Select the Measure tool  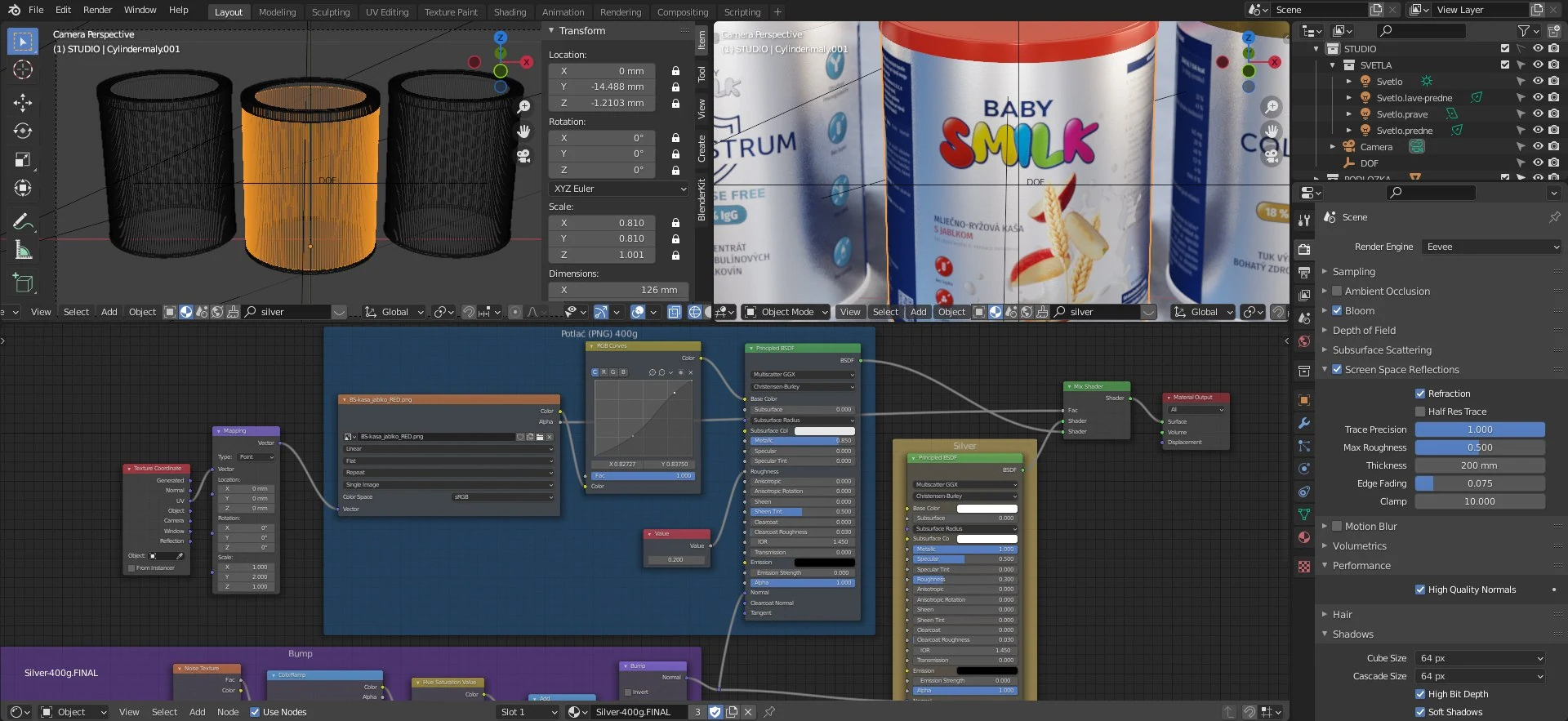click(x=23, y=250)
